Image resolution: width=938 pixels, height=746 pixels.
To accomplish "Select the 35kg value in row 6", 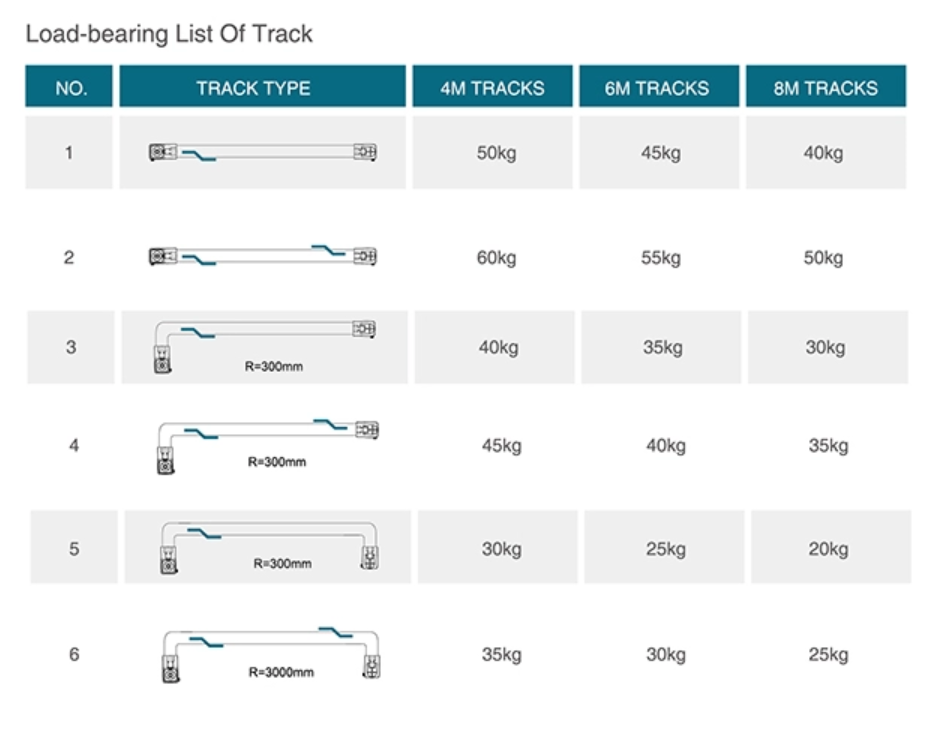I will click(501, 654).
